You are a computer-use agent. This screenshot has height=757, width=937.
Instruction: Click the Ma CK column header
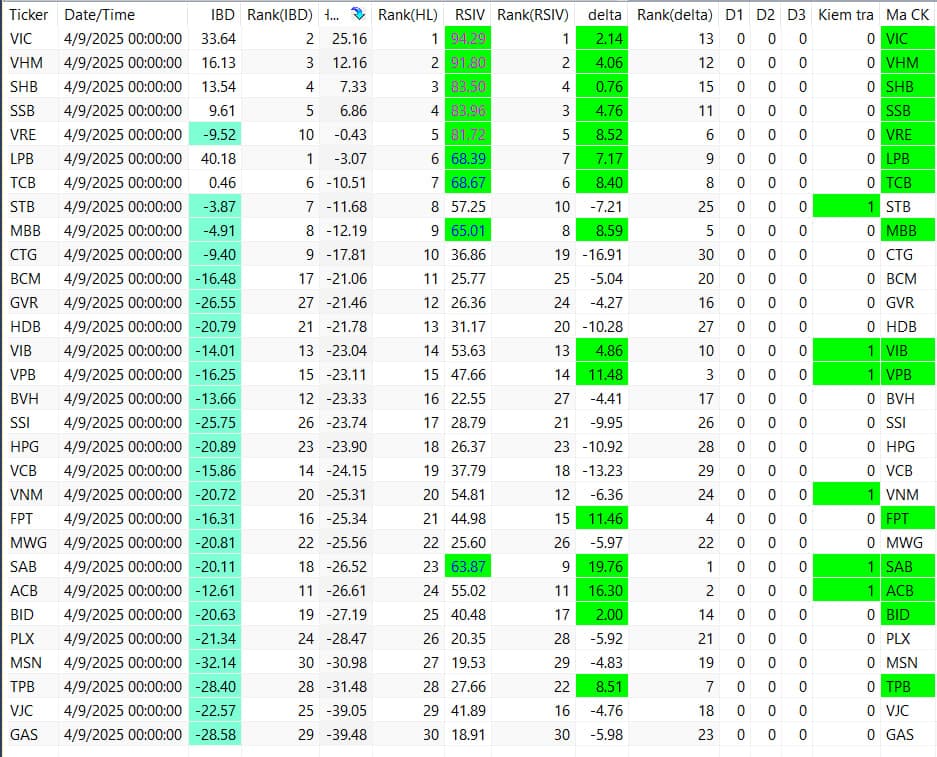(x=907, y=15)
